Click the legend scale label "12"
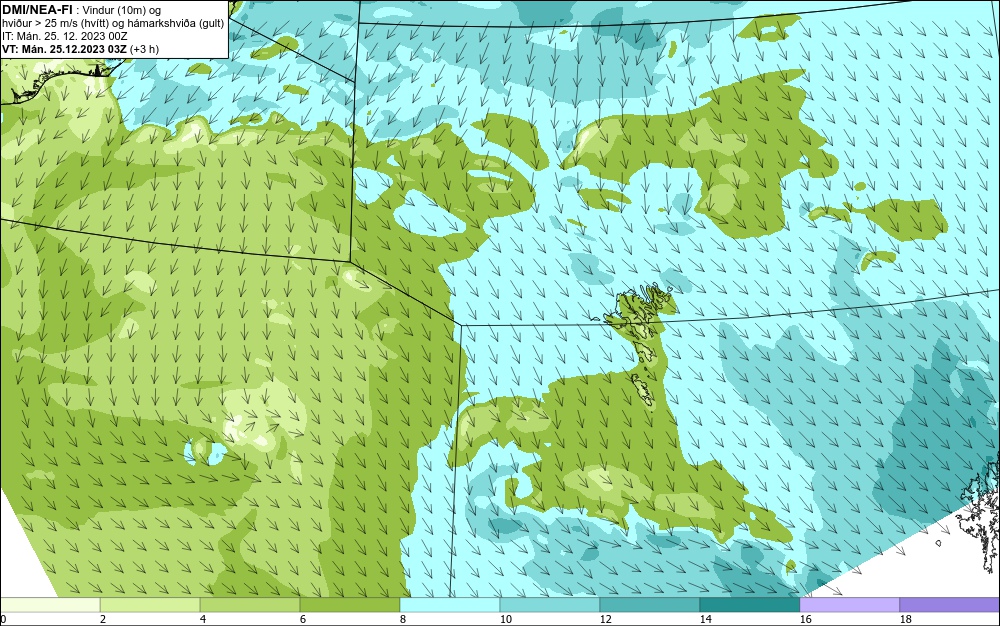 (x=605, y=619)
